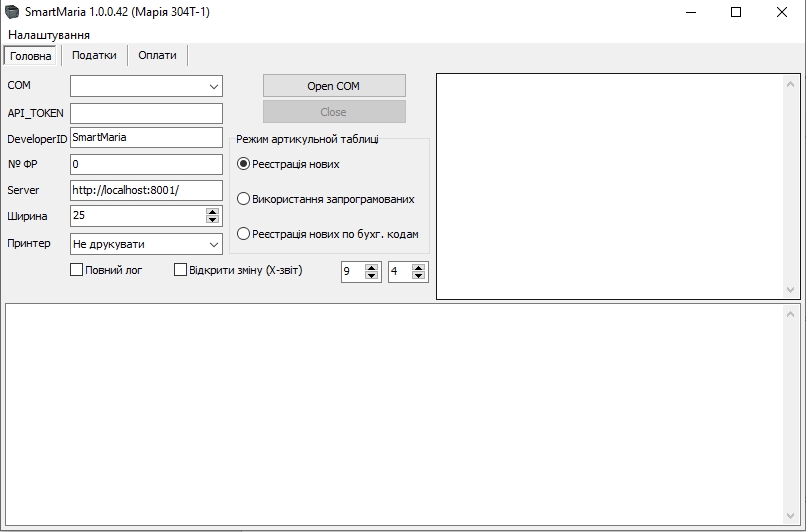Toggle Відкрити зміну (X-звіт) checkbox

pyautogui.click(x=181, y=270)
